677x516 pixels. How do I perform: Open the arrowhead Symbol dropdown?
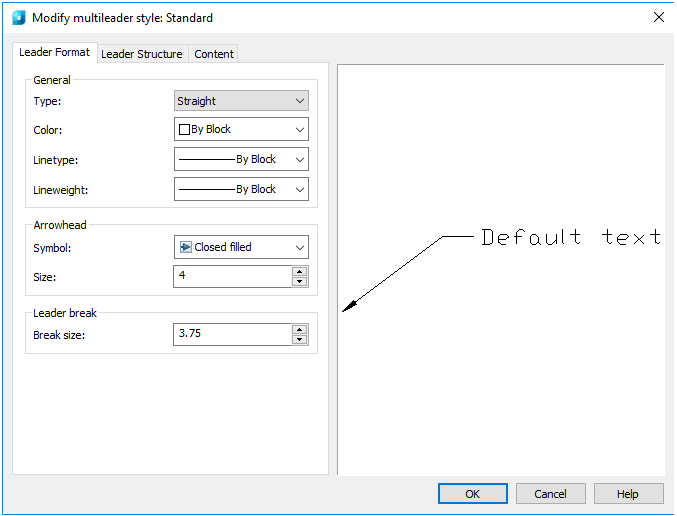pyautogui.click(x=241, y=247)
